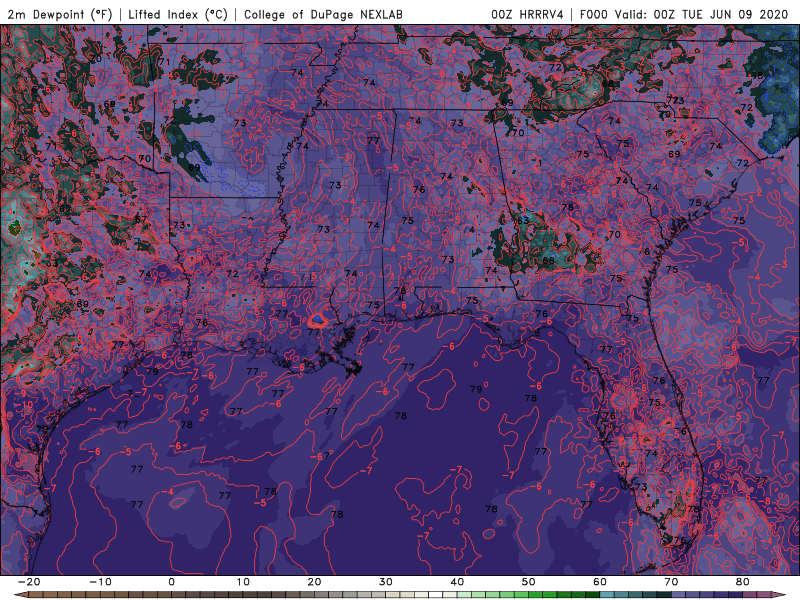Click the bright green swatch below 50 on colorbar
This screenshot has height=600, width=800.
[536, 595]
